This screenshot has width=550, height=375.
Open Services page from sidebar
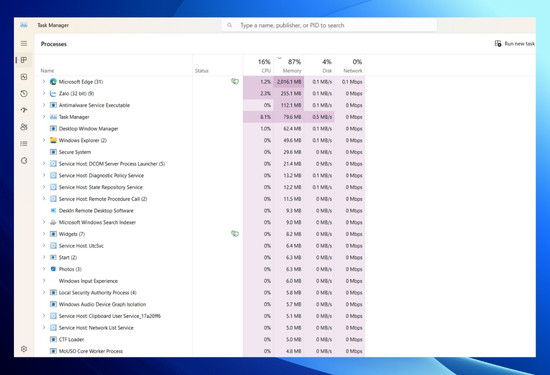point(24,161)
